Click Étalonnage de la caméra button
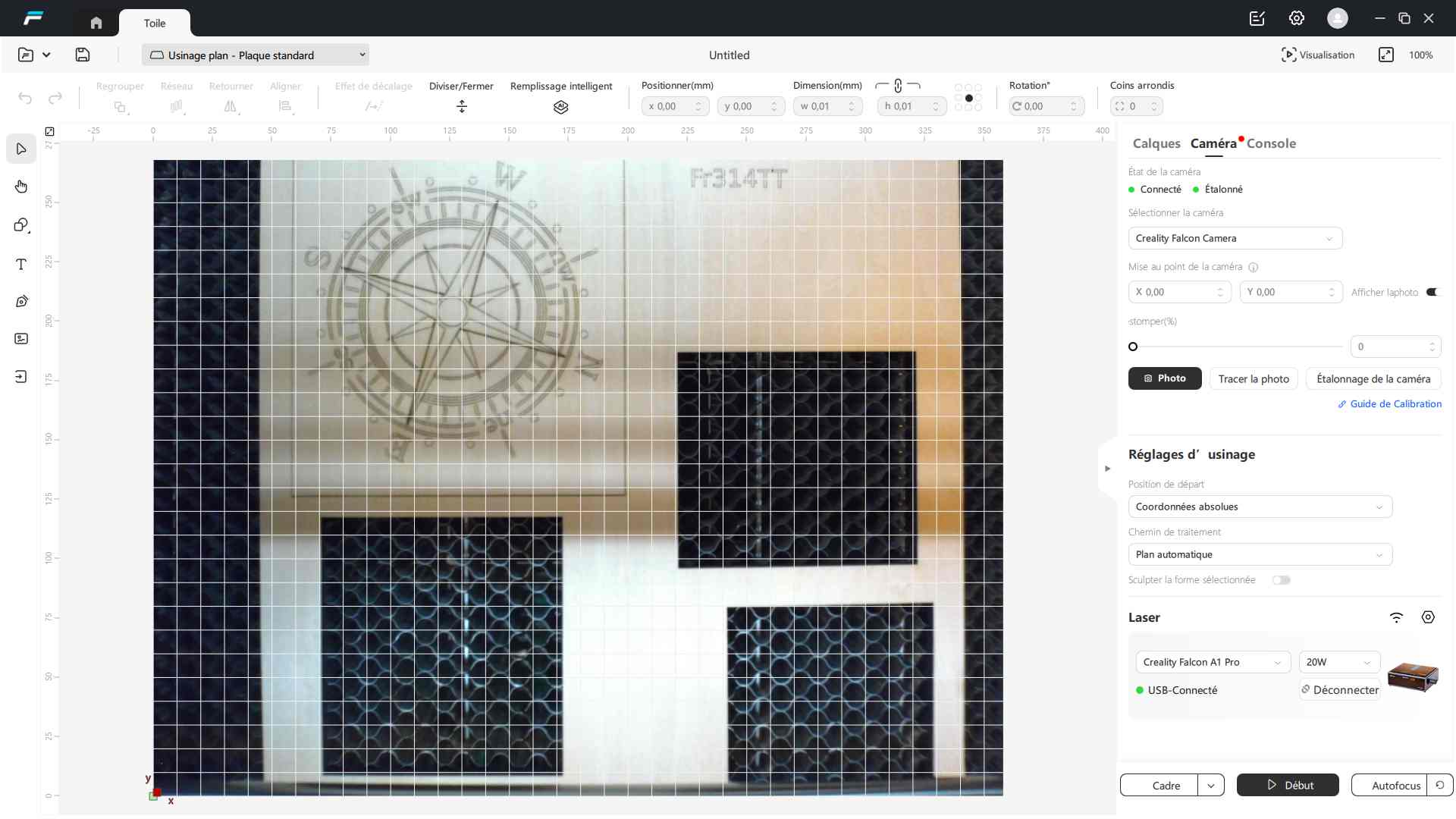This screenshot has height=819, width=1456. click(x=1373, y=378)
